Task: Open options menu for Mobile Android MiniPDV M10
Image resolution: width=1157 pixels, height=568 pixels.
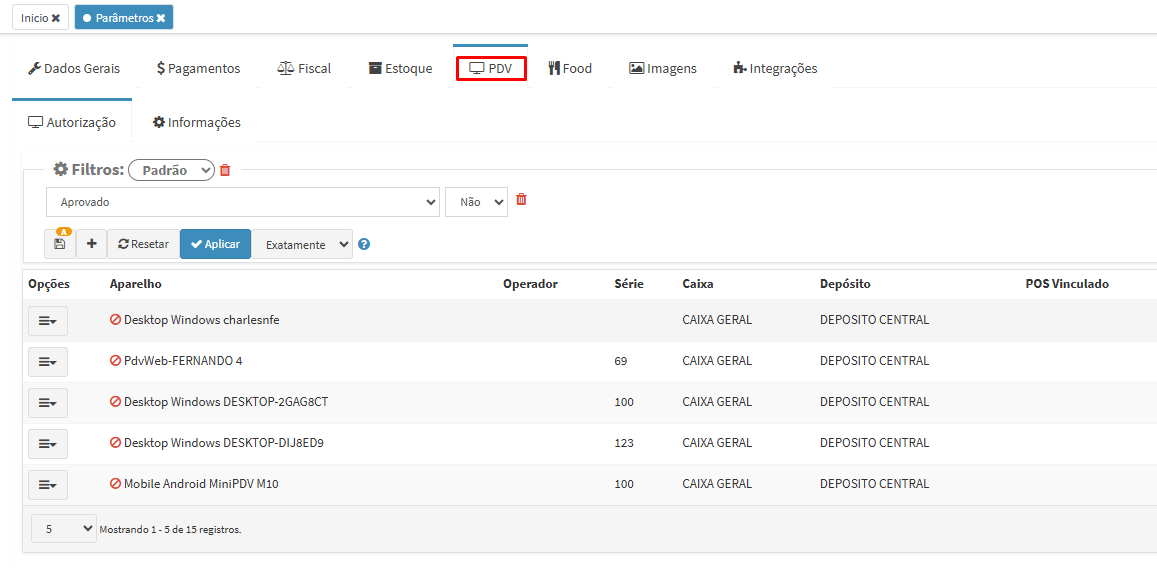Action: (47, 484)
